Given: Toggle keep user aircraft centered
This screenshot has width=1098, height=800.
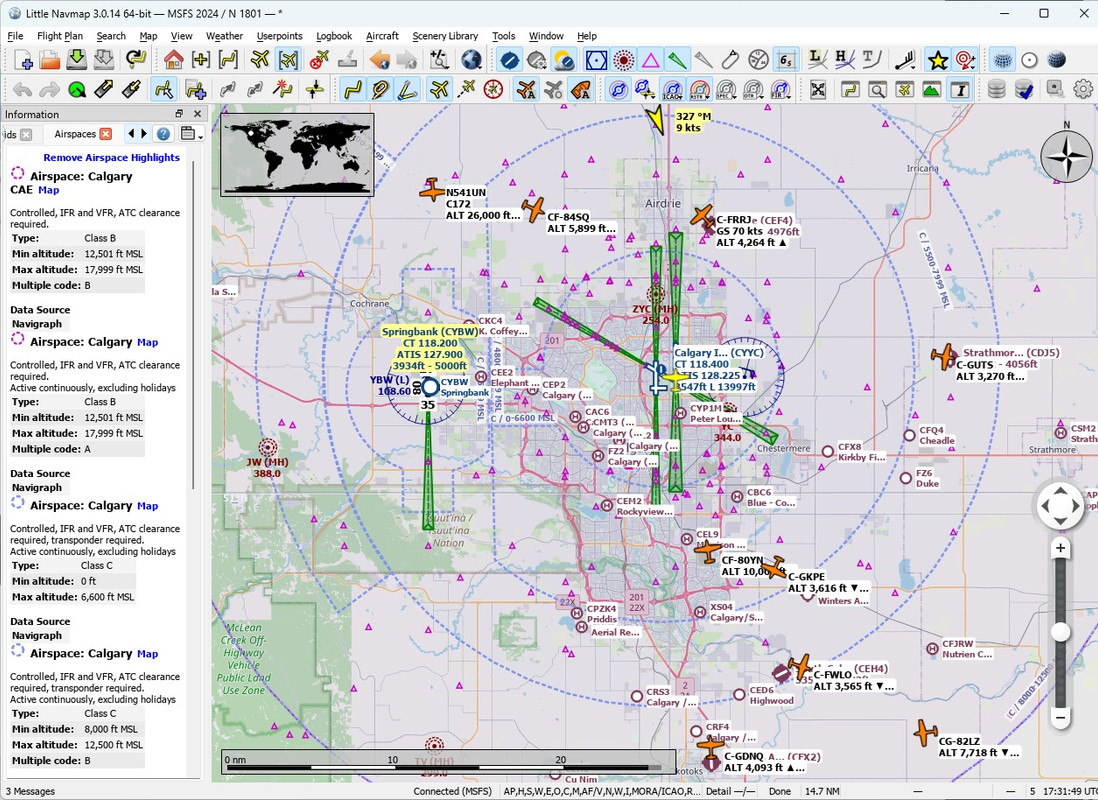Looking at the screenshot, I should pos(288,60).
